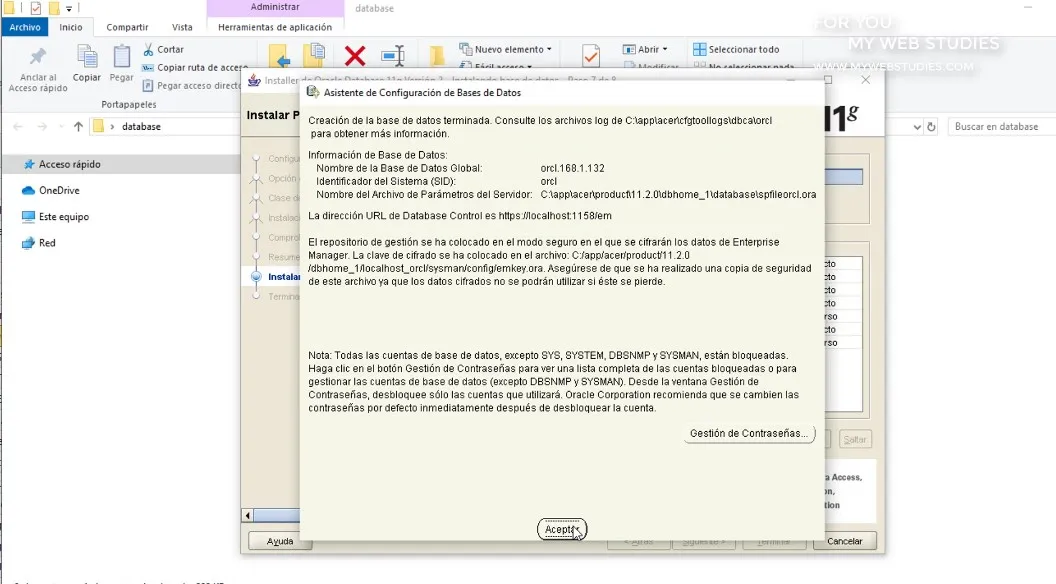This screenshot has width=1056, height=584.
Task: Click the Mover a folder-arrow icon
Action: pos(279,56)
